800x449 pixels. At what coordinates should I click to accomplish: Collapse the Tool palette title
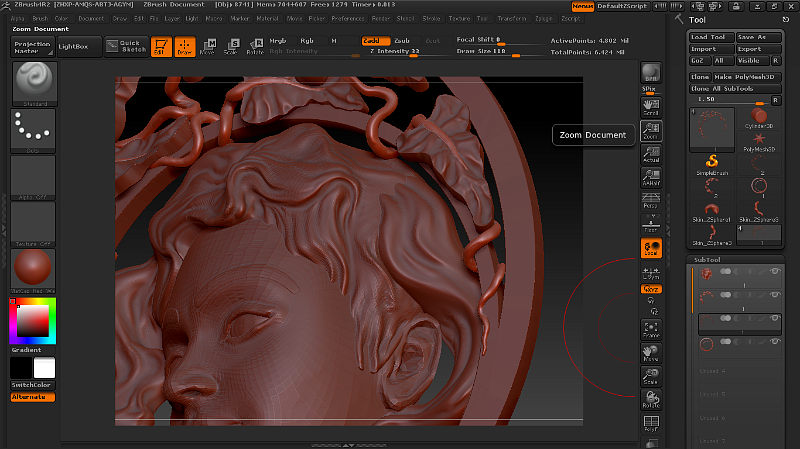[697, 20]
